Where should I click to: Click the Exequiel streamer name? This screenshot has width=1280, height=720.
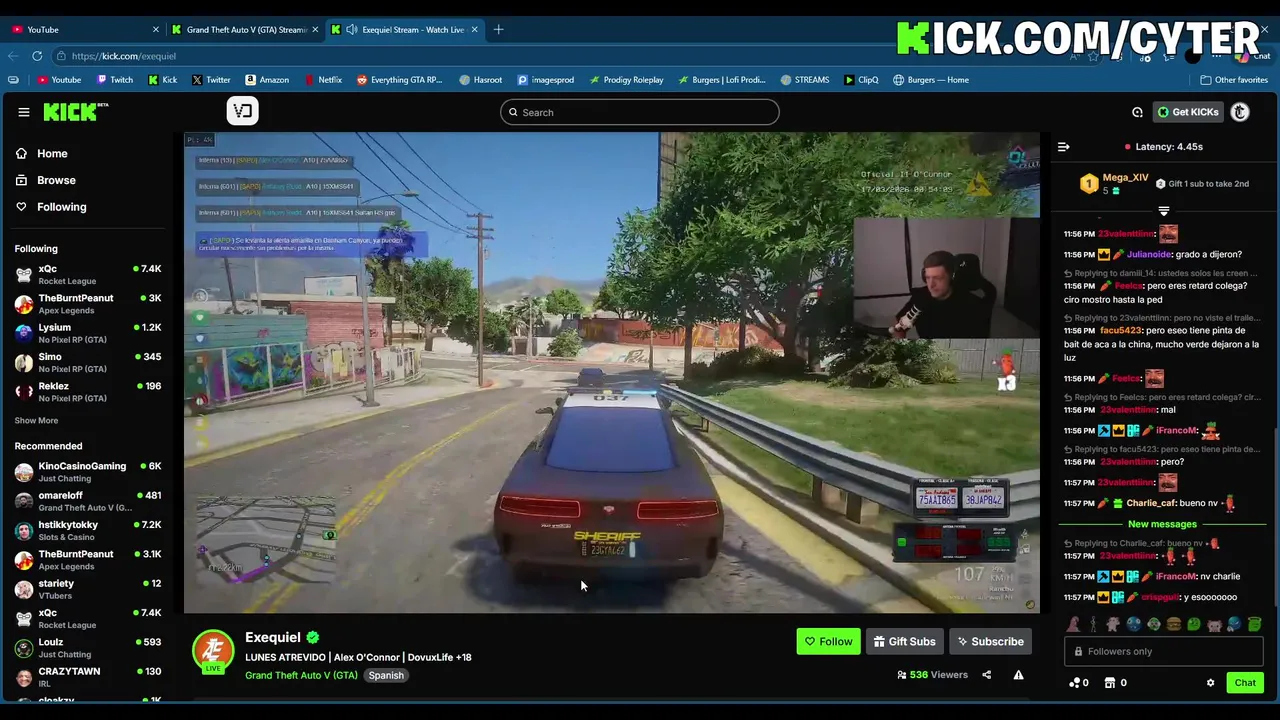pyautogui.click(x=272, y=637)
